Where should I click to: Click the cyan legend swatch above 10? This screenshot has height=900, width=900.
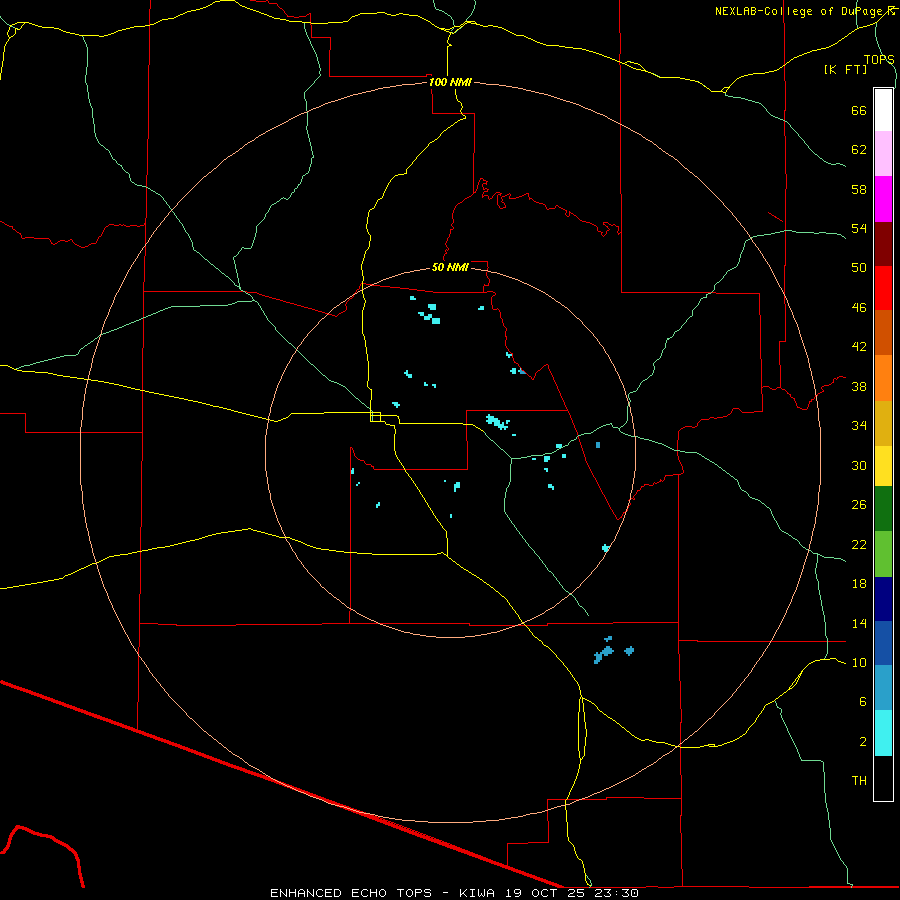coord(883,733)
